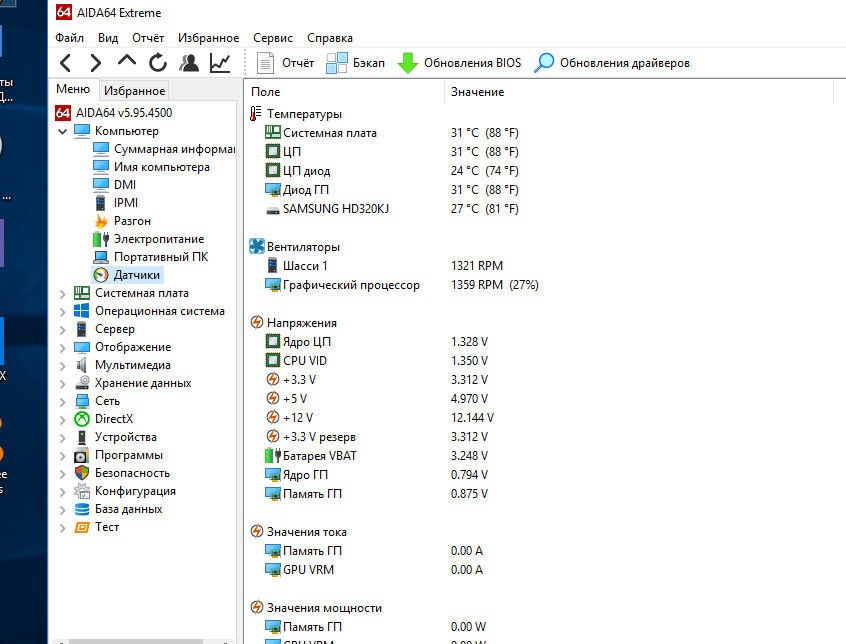The width and height of the screenshot is (846, 644).
Task: Select Портативный ПК in the tree
Action: point(151,257)
